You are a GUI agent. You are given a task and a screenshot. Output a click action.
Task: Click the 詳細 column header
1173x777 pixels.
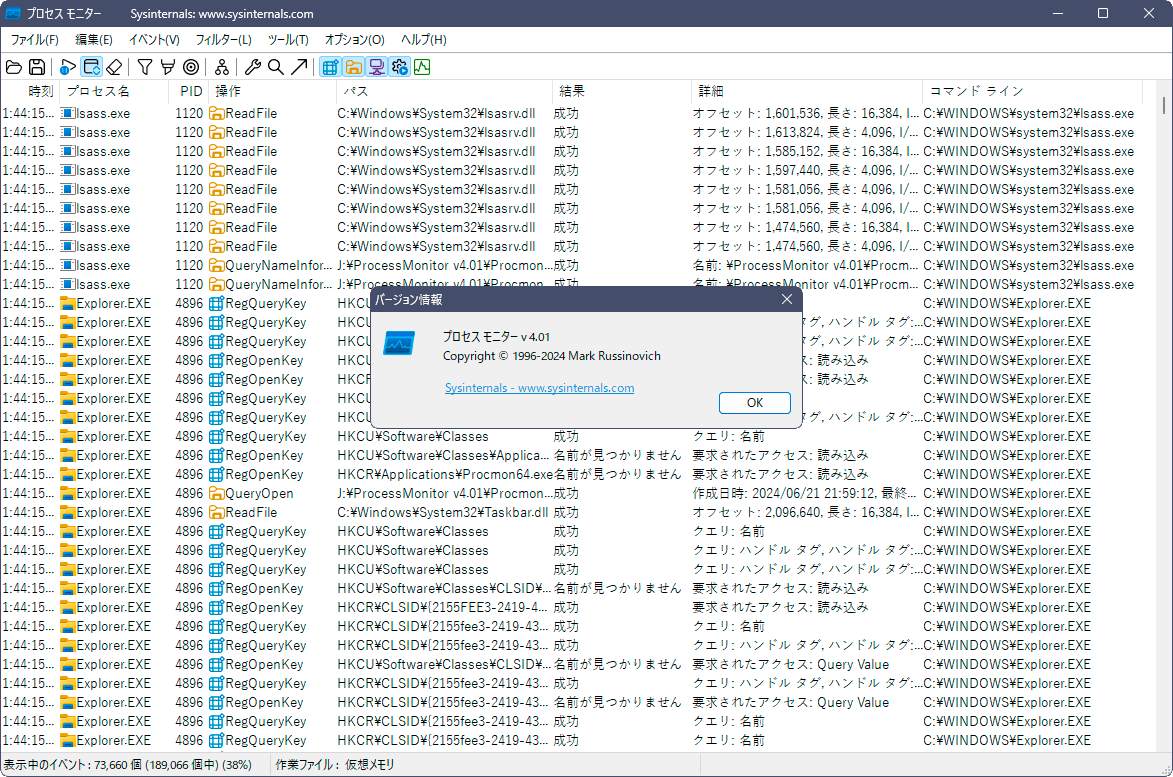click(x=806, y=91)
